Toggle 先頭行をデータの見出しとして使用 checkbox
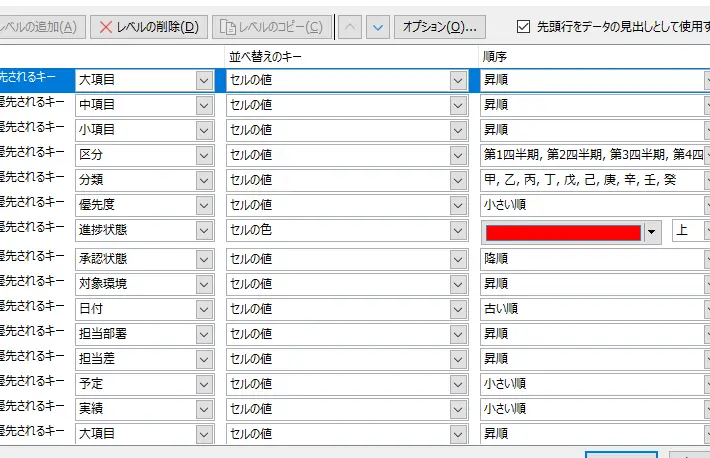Viewport: 710px width, 458px height. pyautogui.click(x=523, y=27)
